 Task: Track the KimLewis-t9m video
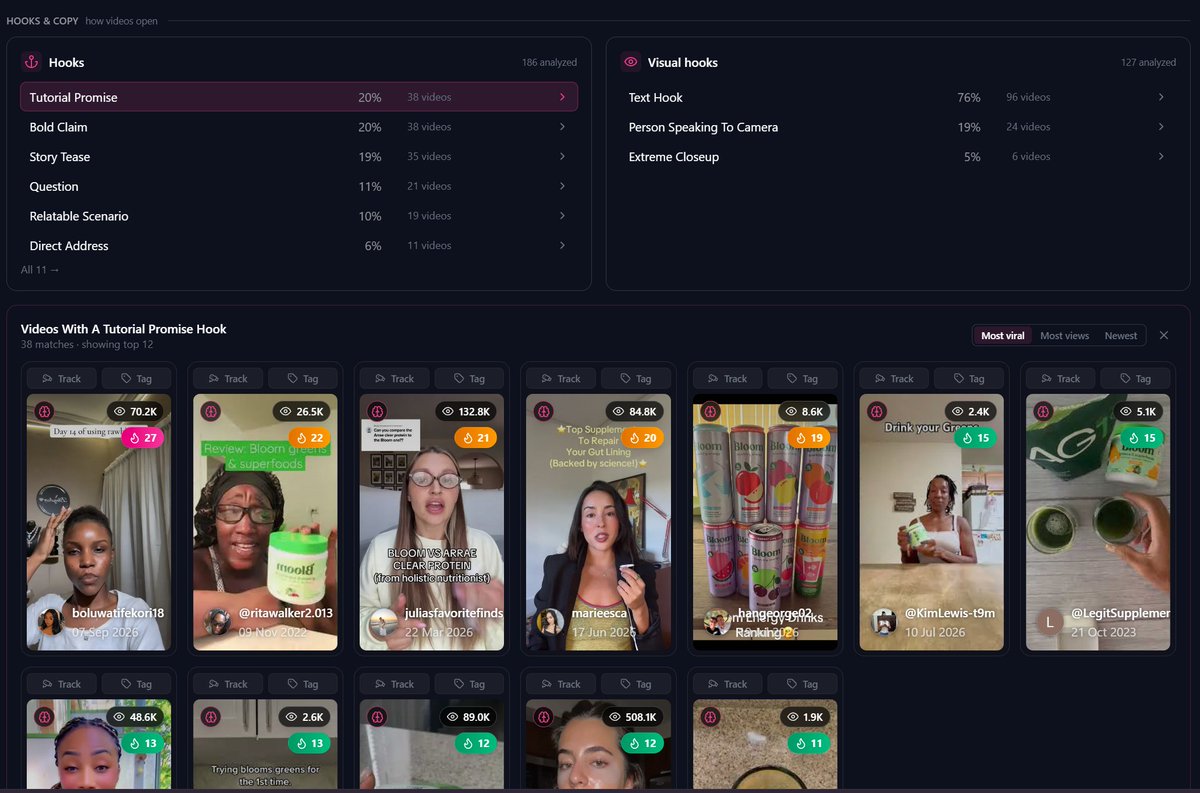894,378
